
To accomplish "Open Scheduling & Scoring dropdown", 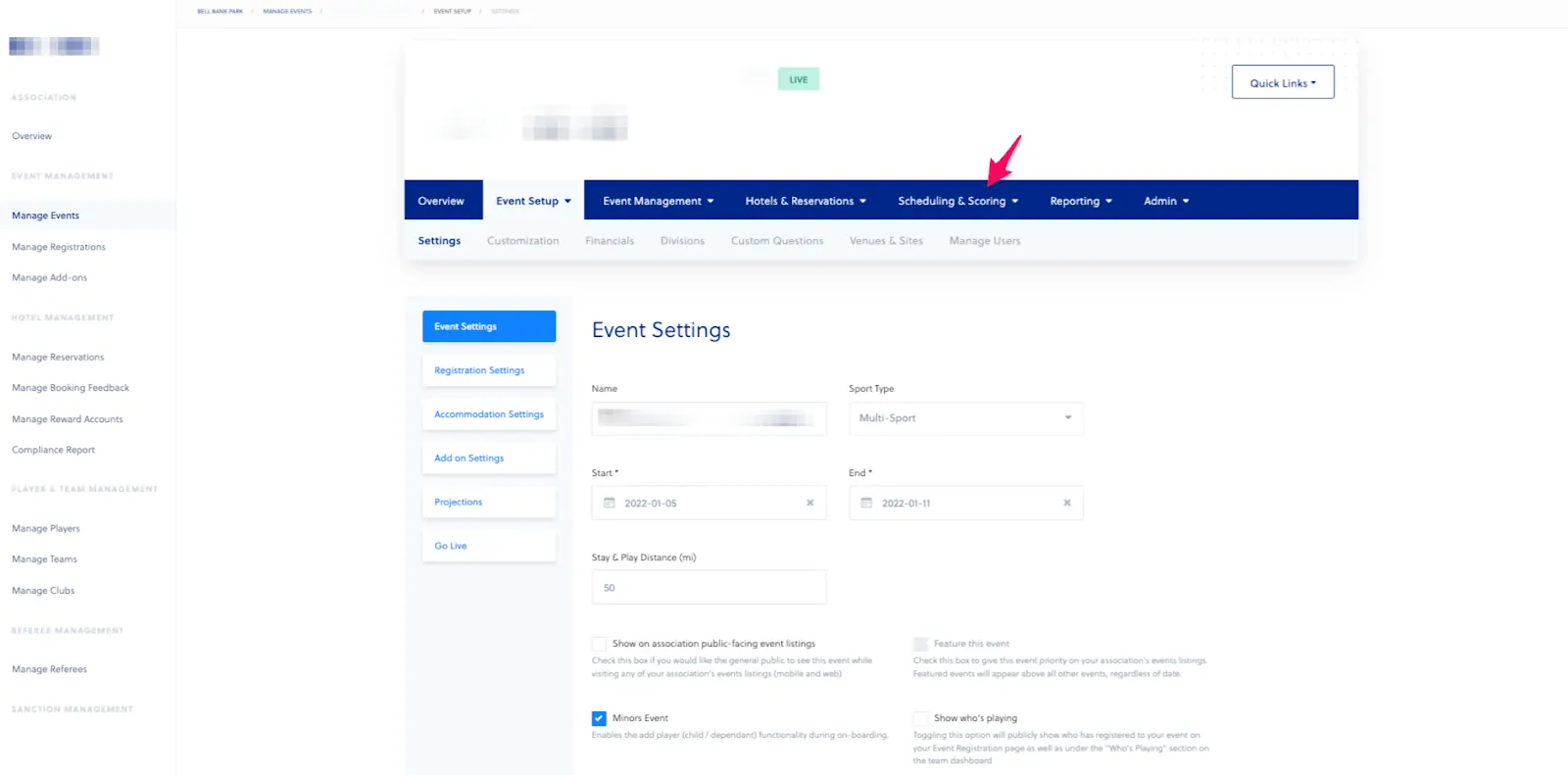I will (x=958, y=201).
